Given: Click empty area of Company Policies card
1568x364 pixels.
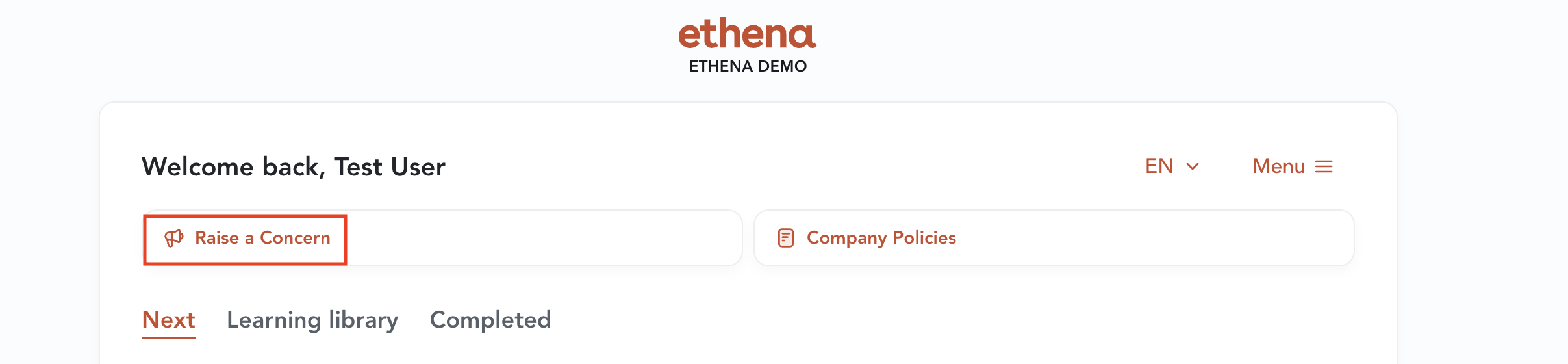Looking at the screenshot, I should pos(1155,238).
